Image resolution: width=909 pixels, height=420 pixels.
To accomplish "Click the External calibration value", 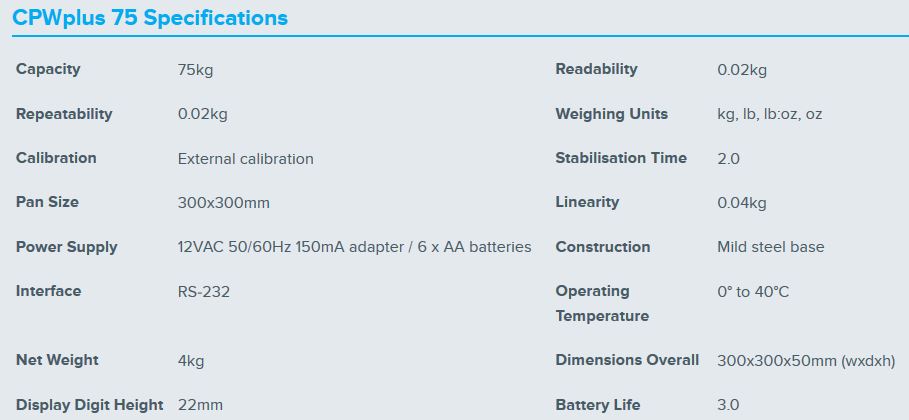I will (245, 159).
